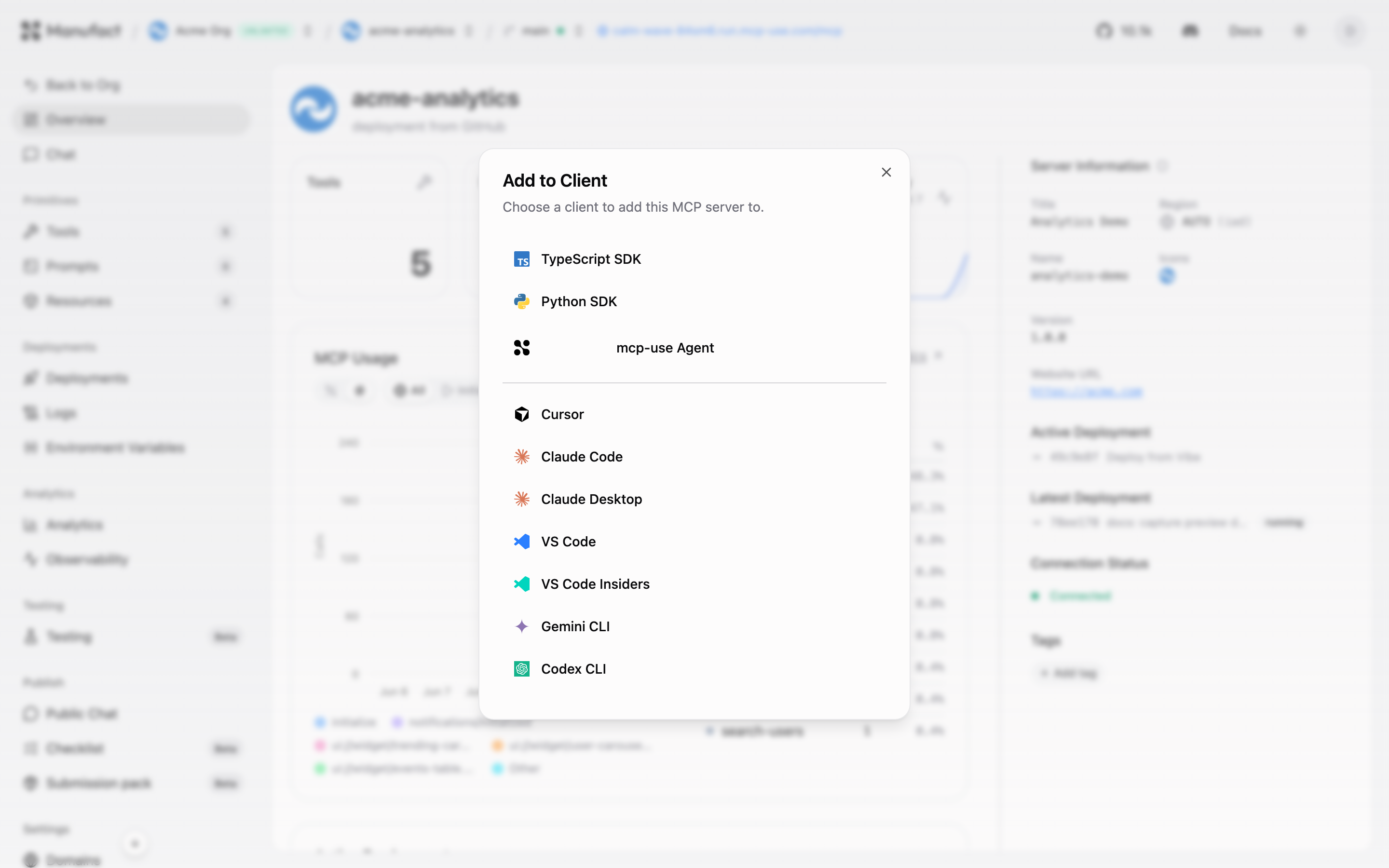This screenshot has height=868, width=1389.
Task: Close the Add to Client dialog
Action: (x=885, y=172)
